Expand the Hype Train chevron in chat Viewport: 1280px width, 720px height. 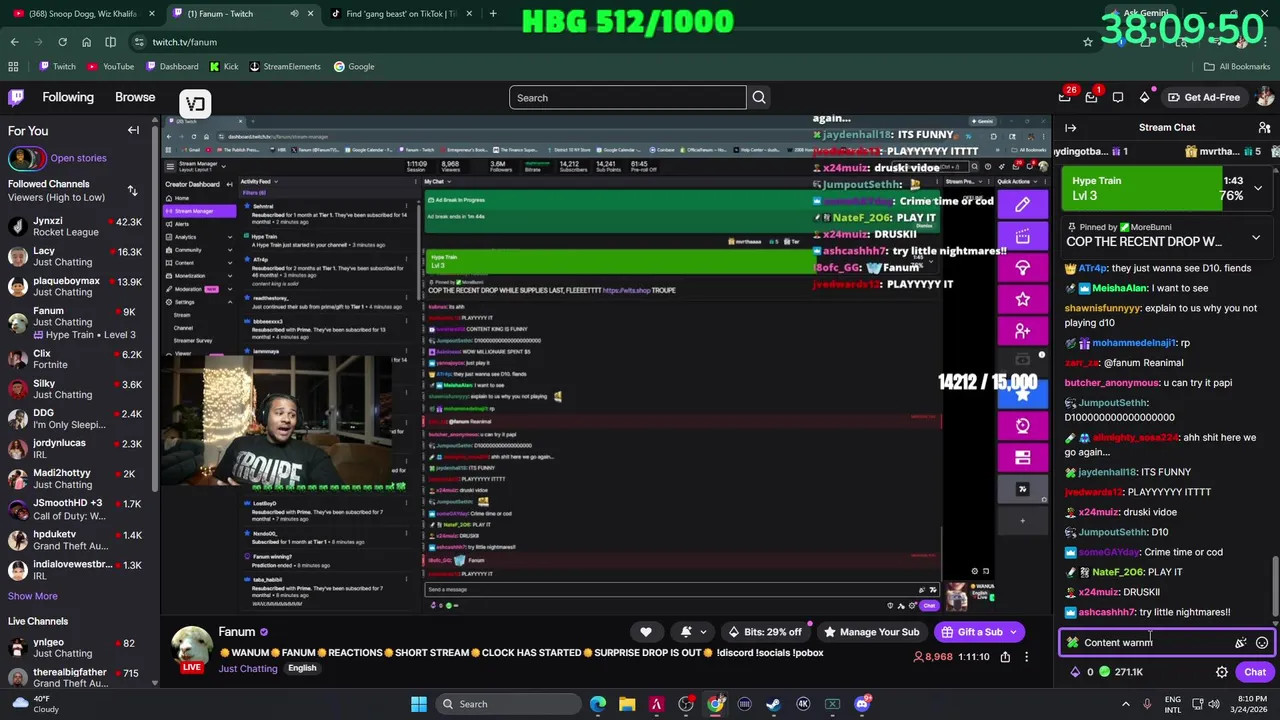click(1258, 188)
